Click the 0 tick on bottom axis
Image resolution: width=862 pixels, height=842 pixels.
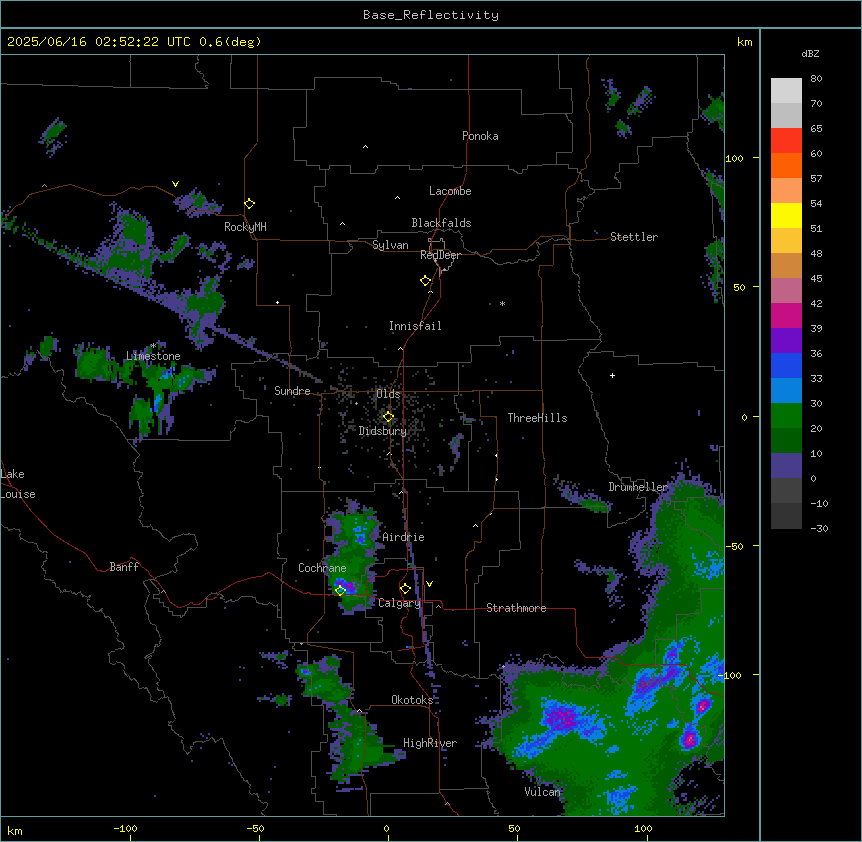pyautogui.click(x=386, y=828)
